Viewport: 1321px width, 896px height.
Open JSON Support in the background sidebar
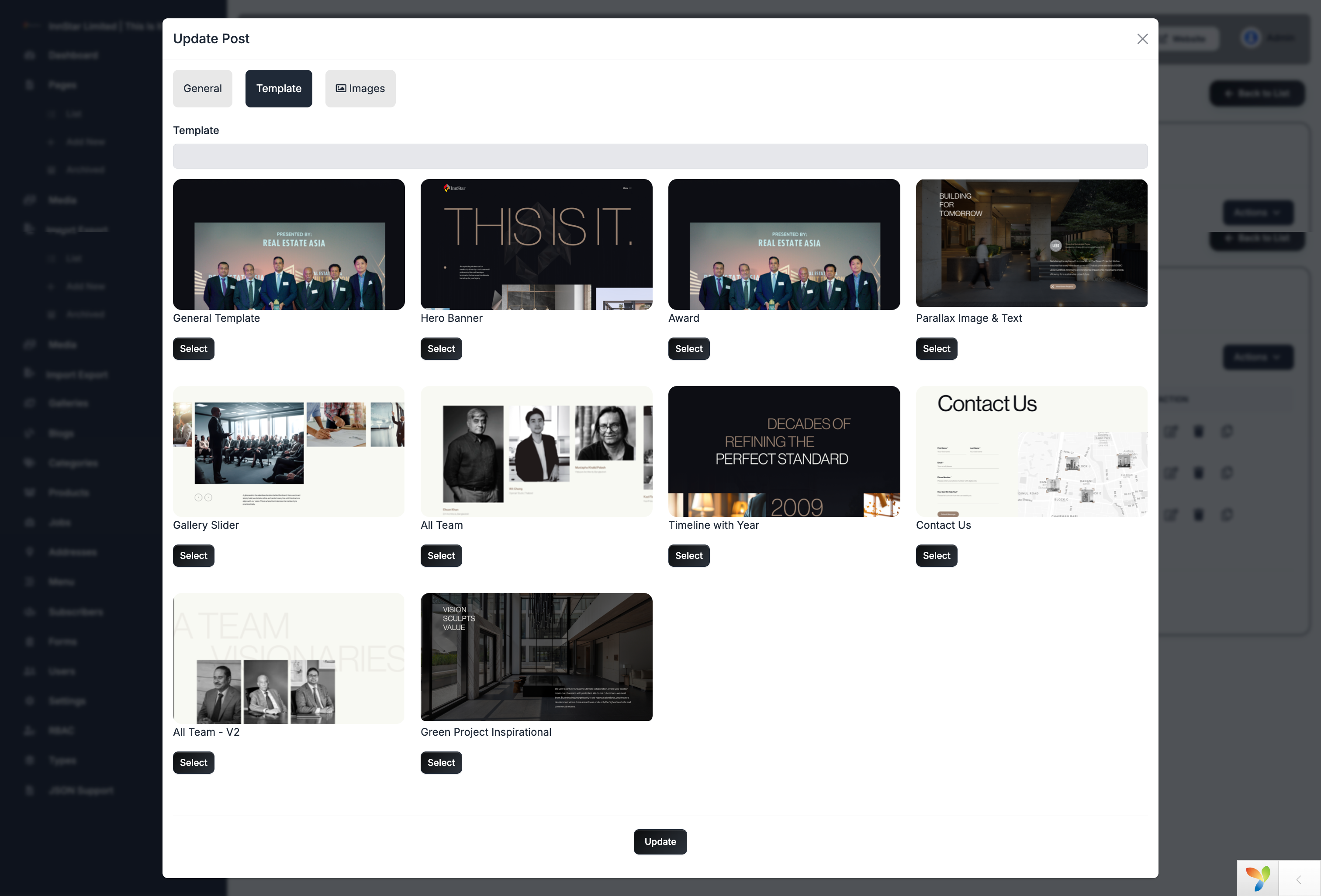(81, 790)
